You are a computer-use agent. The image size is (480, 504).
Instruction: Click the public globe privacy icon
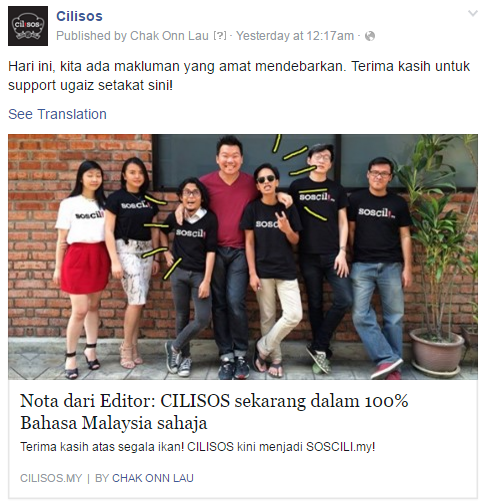[370, 36]
